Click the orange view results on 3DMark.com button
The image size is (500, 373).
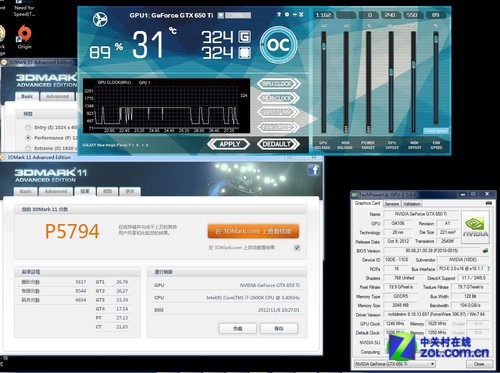pyautogui.click(x=253, y=231)
